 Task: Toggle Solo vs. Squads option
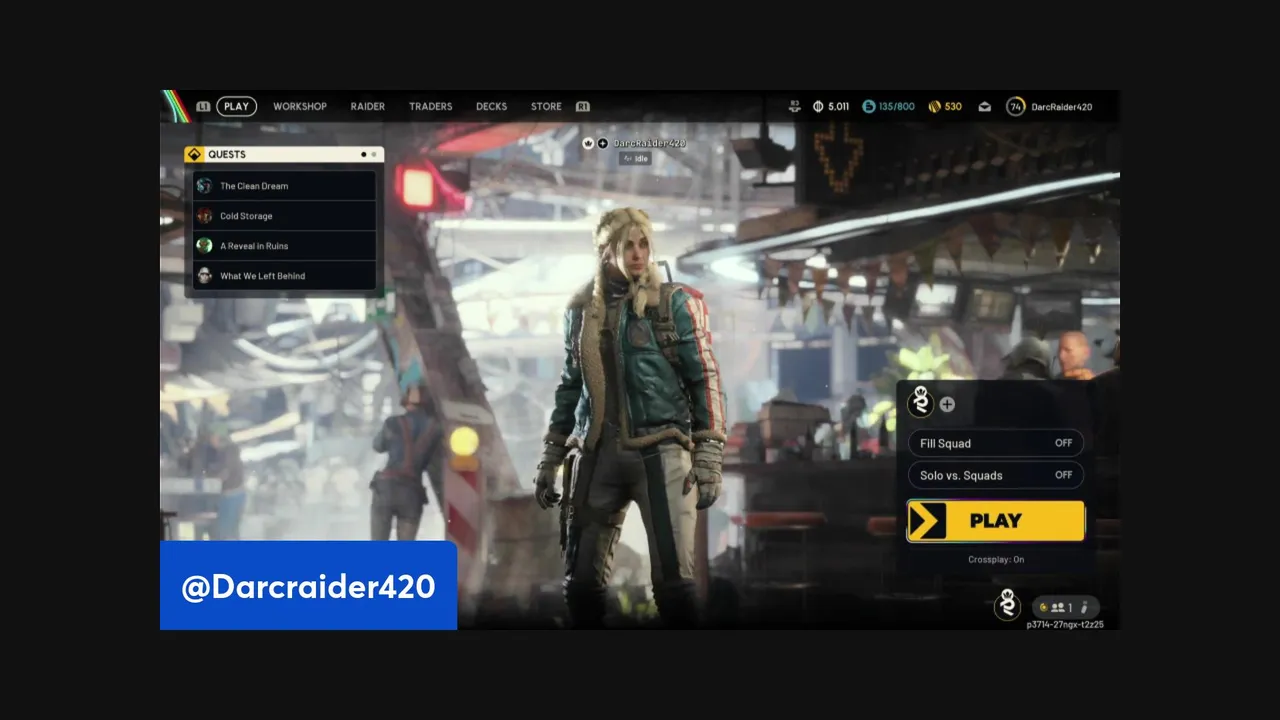click(x=995, y=475)
